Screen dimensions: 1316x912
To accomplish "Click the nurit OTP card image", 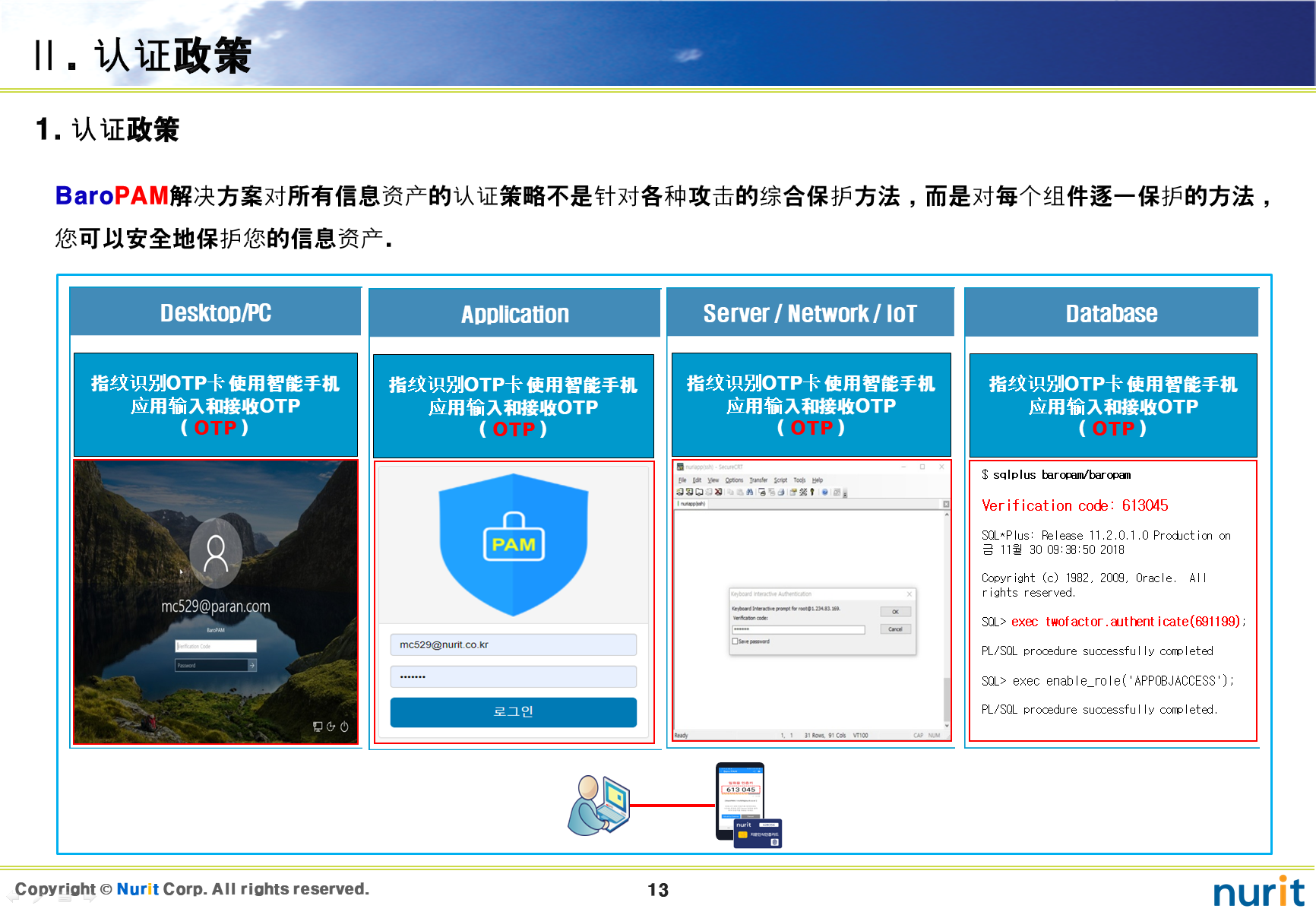I will [x=758, y=834].
